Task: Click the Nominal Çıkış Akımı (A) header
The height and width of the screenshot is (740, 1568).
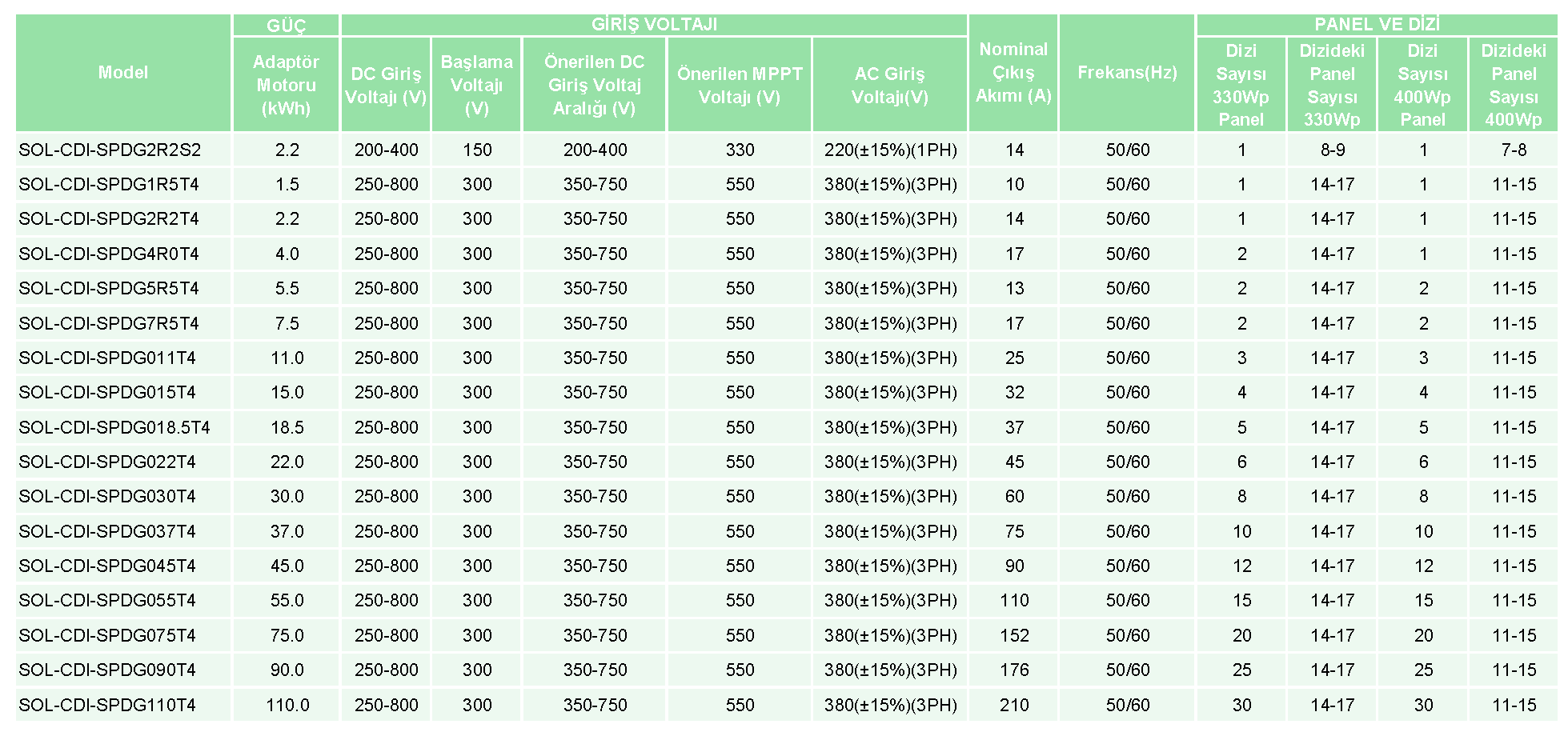Action: [x=1013, y=73]
